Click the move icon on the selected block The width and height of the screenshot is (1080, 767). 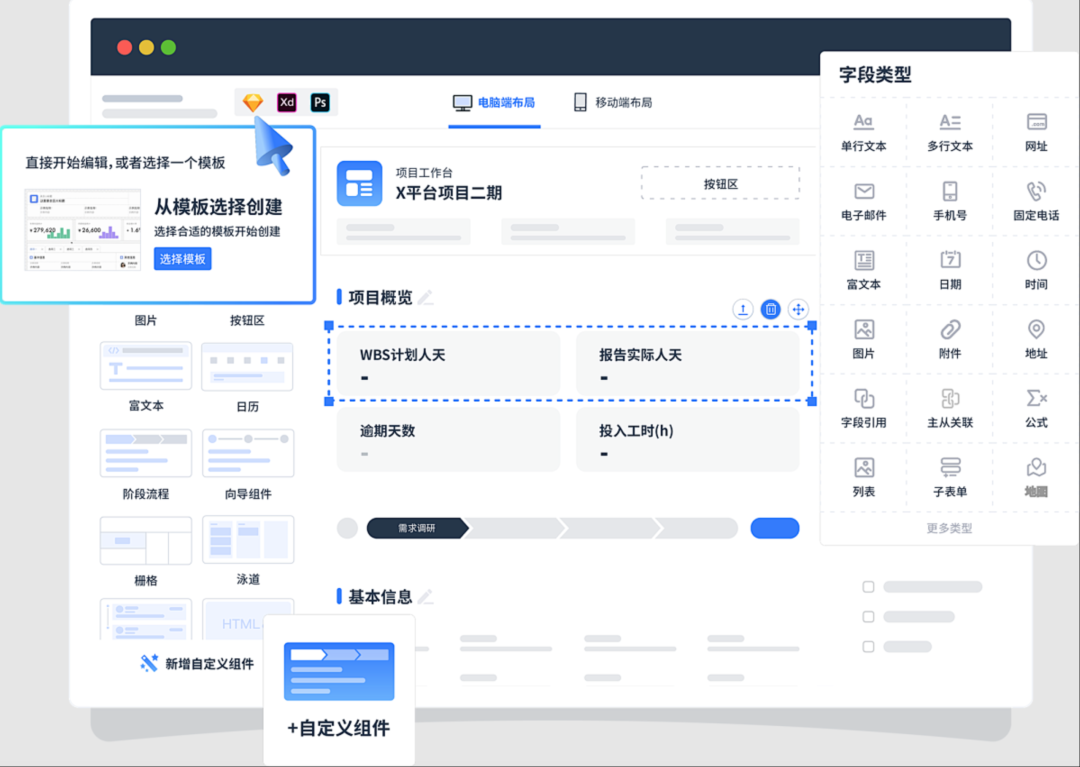point(798,309)
